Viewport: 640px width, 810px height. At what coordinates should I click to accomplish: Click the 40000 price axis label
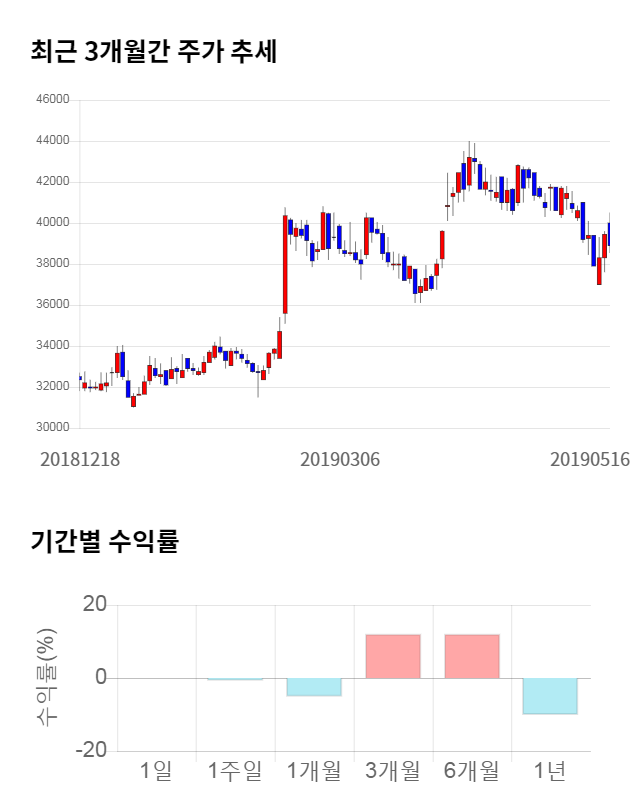53,223
